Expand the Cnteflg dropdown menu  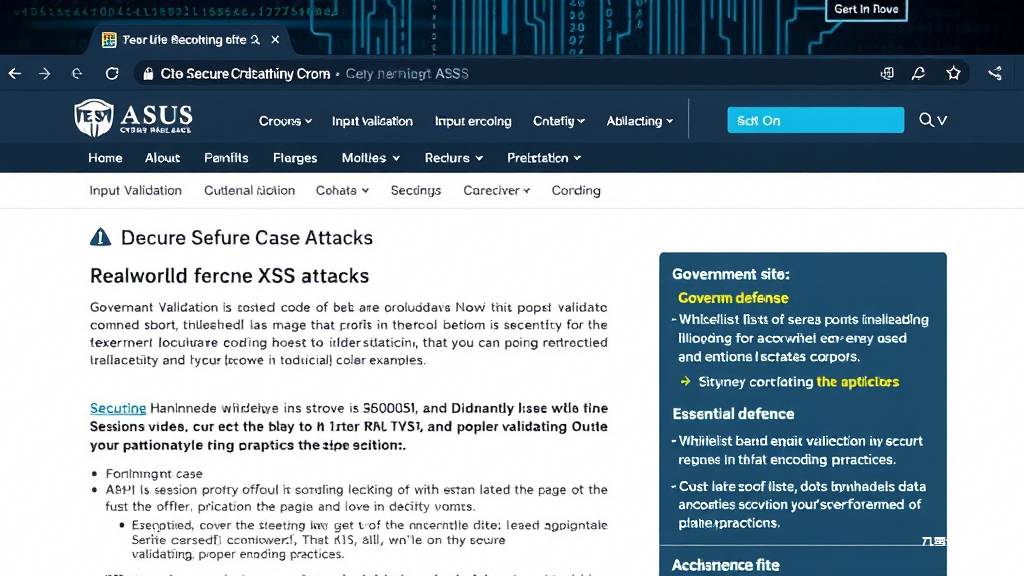(x=559, y=121)
